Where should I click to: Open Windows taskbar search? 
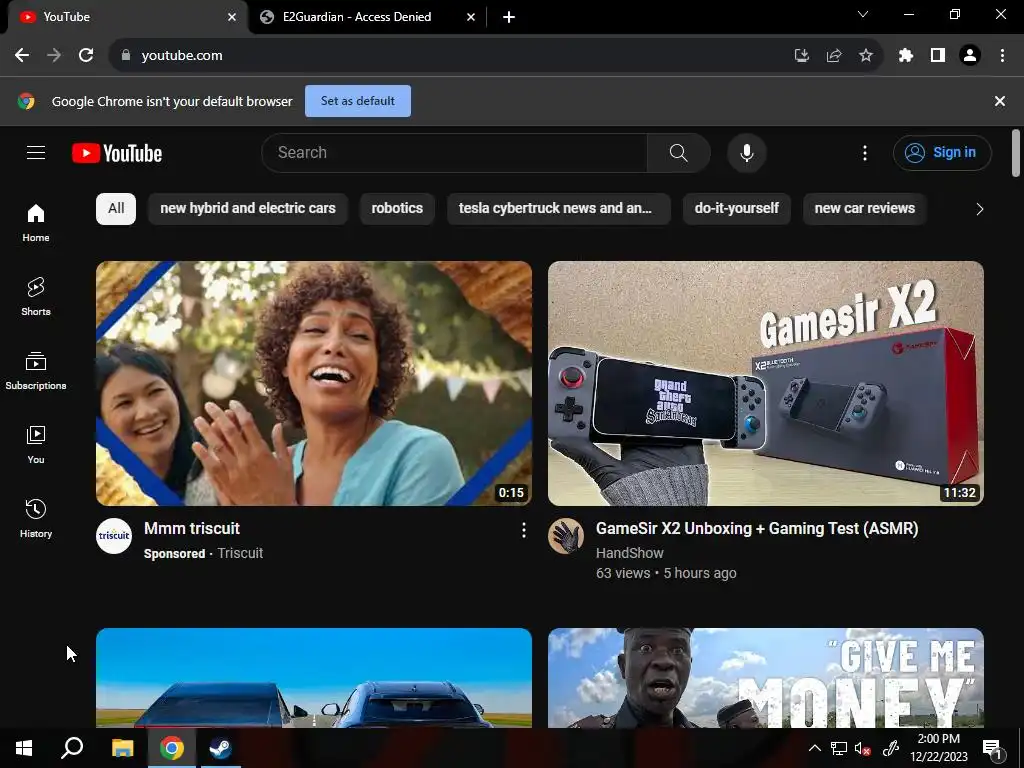[72, 748]
